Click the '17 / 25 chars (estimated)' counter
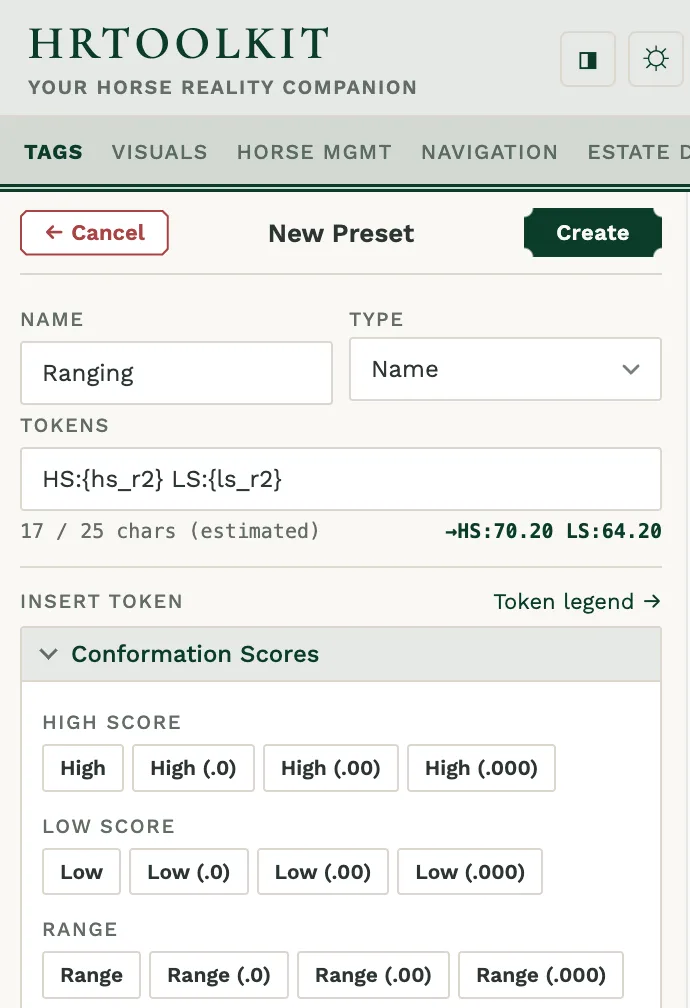Viewport: 690px width, 1008px height. [x=170, y=531]
